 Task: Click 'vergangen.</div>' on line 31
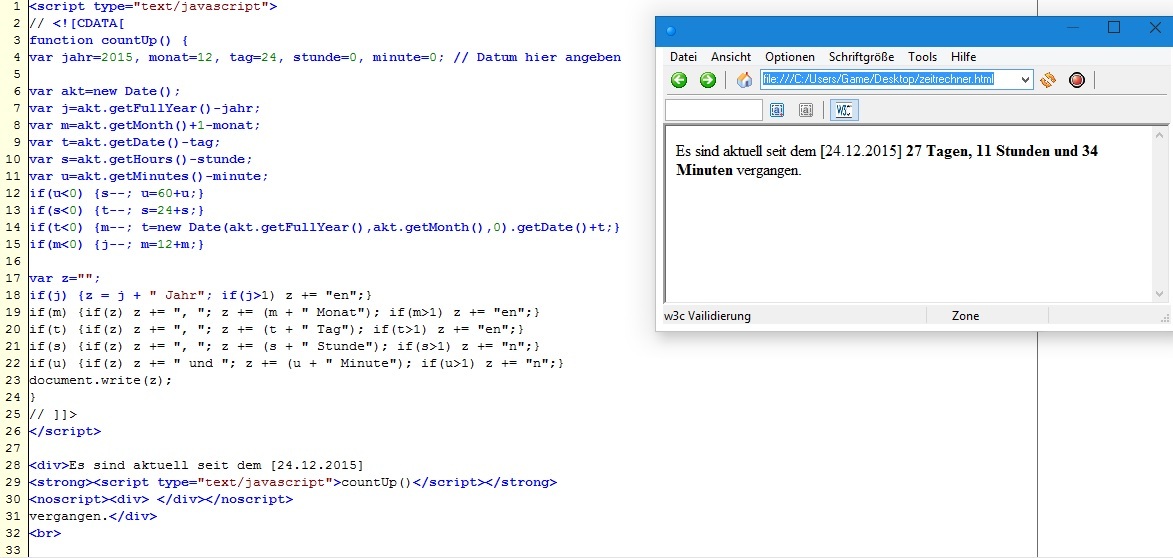(93, 516)
